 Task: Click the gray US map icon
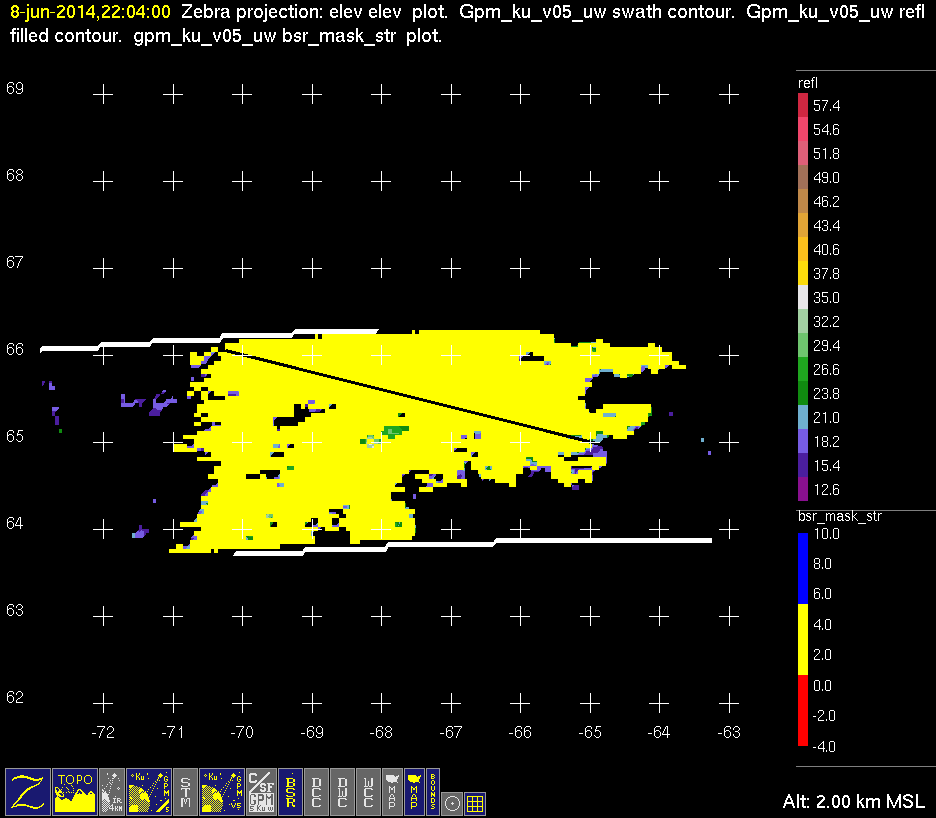(391, 791)
